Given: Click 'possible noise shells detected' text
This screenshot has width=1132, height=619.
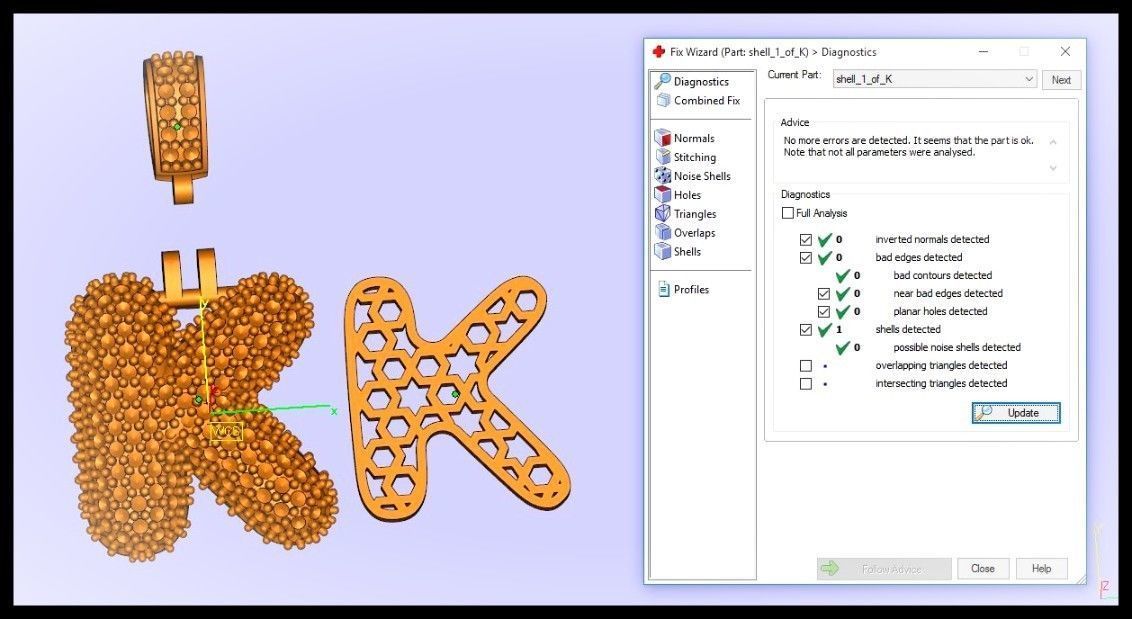Looking at the screenshot, I should [957, 347].
